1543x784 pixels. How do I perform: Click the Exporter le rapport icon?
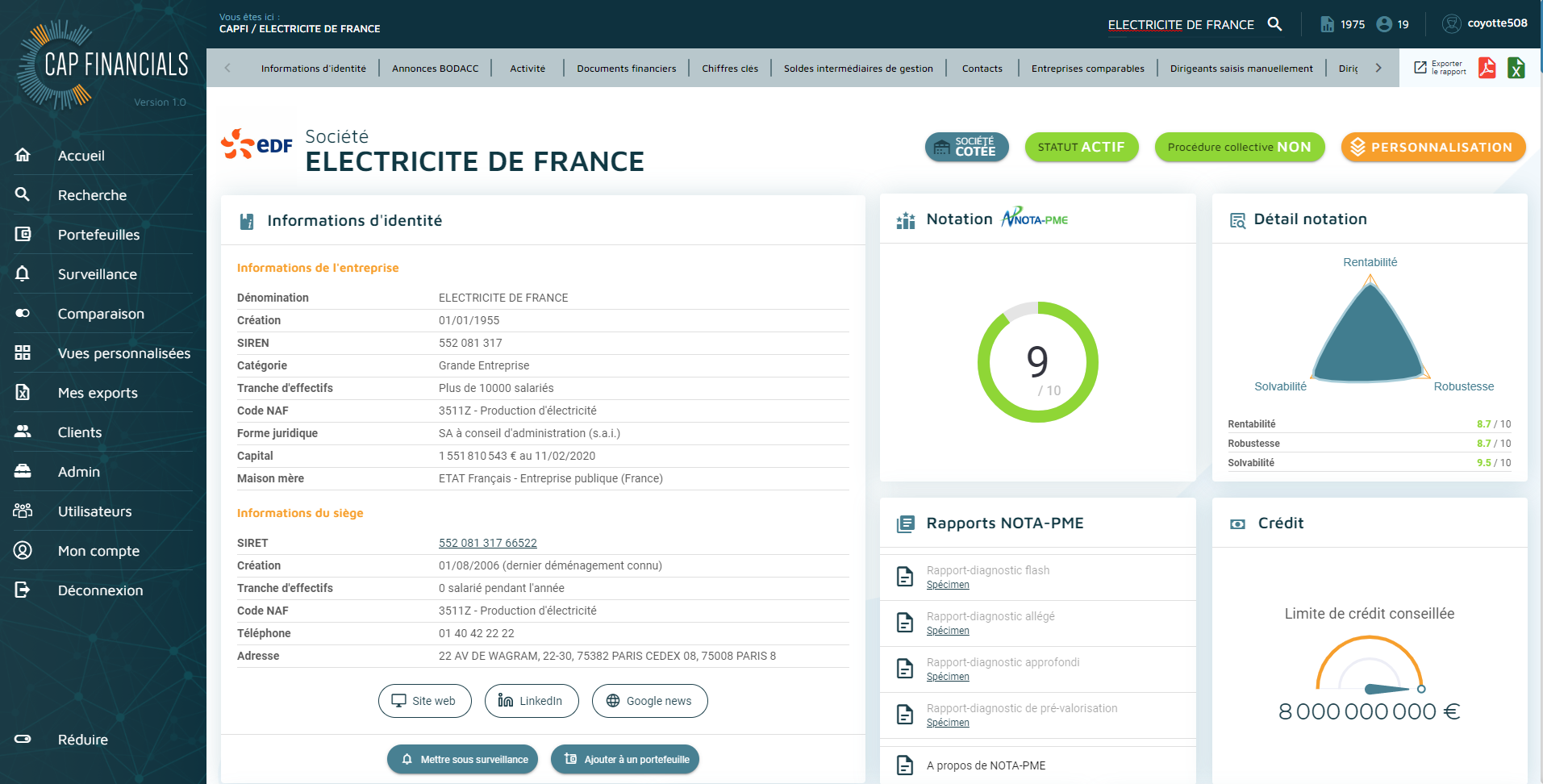[1420, 68]
